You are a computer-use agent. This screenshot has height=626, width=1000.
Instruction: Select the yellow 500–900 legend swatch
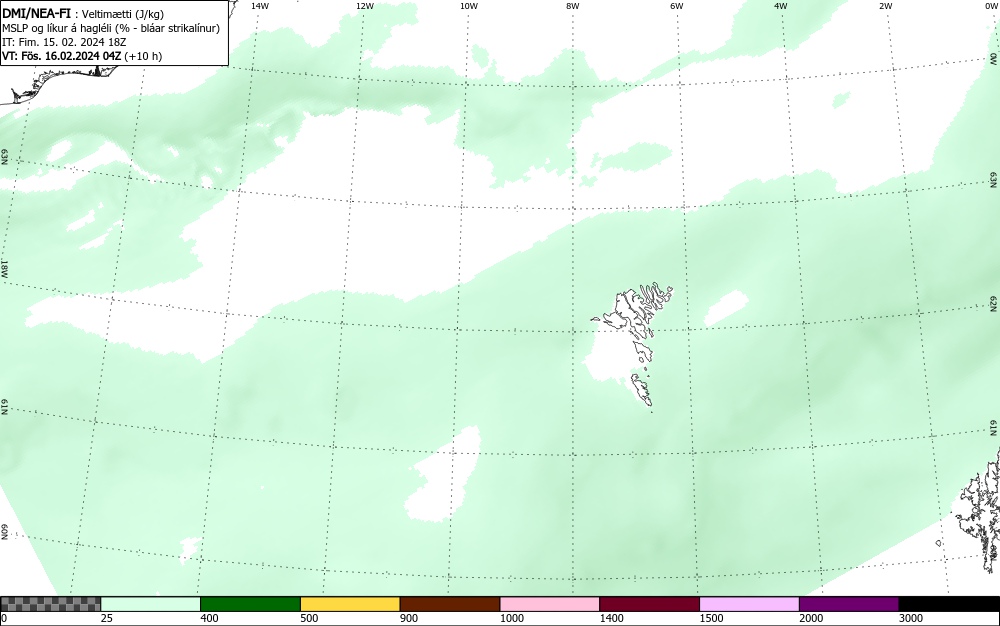coord(350,604)
